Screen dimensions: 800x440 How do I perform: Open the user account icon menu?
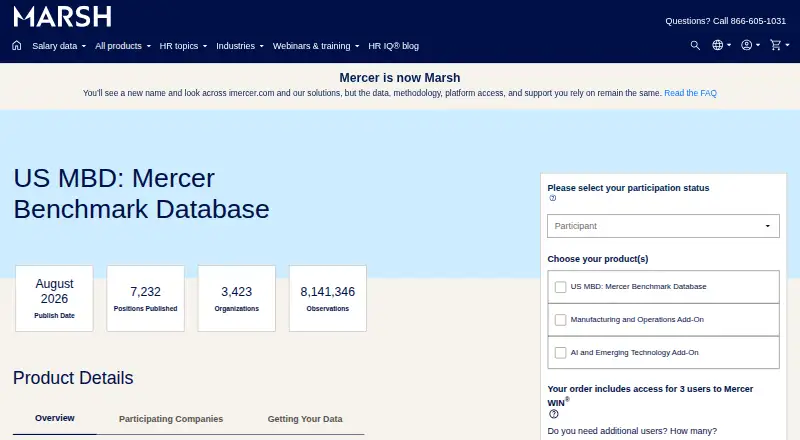[x=751, y=45]
